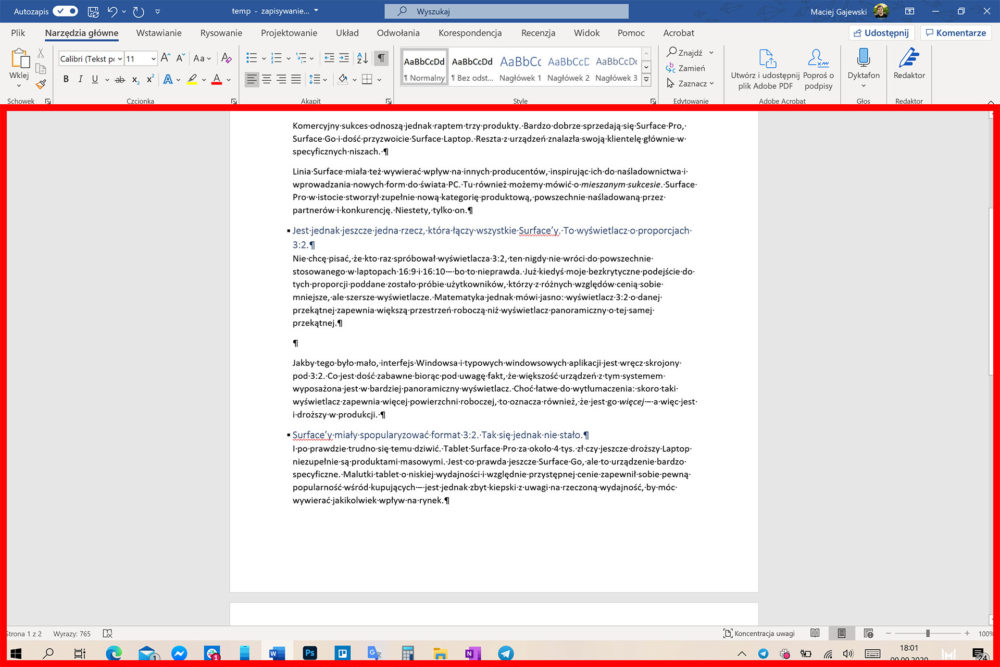The width and height of the screenshot is (1000, 667).
Task: Increase font size with the grow font icon
Action: (x=165, y=58)
